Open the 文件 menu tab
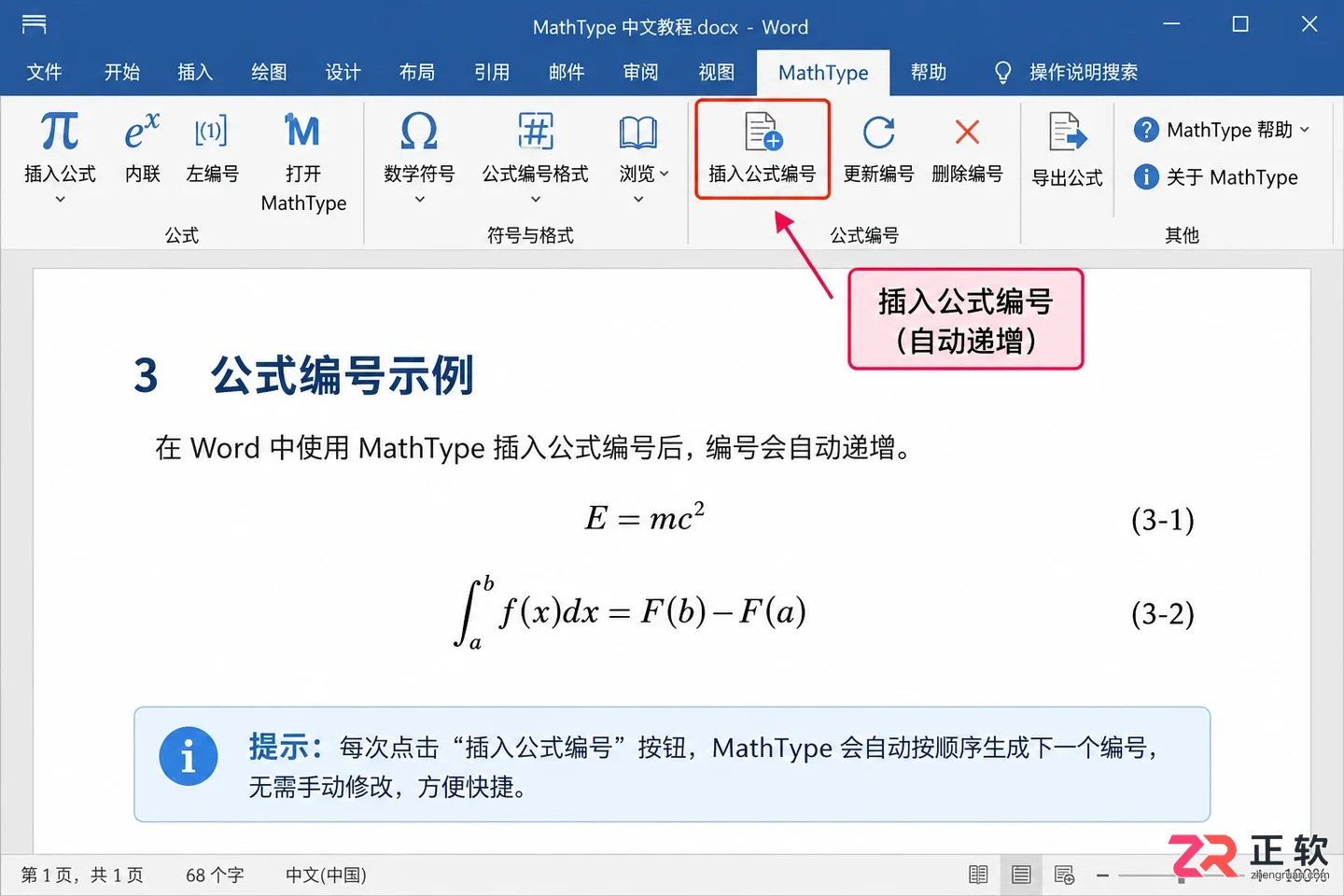Viewport: 1344px width, 896px height. pyautogui.click(x=44, y=73)
